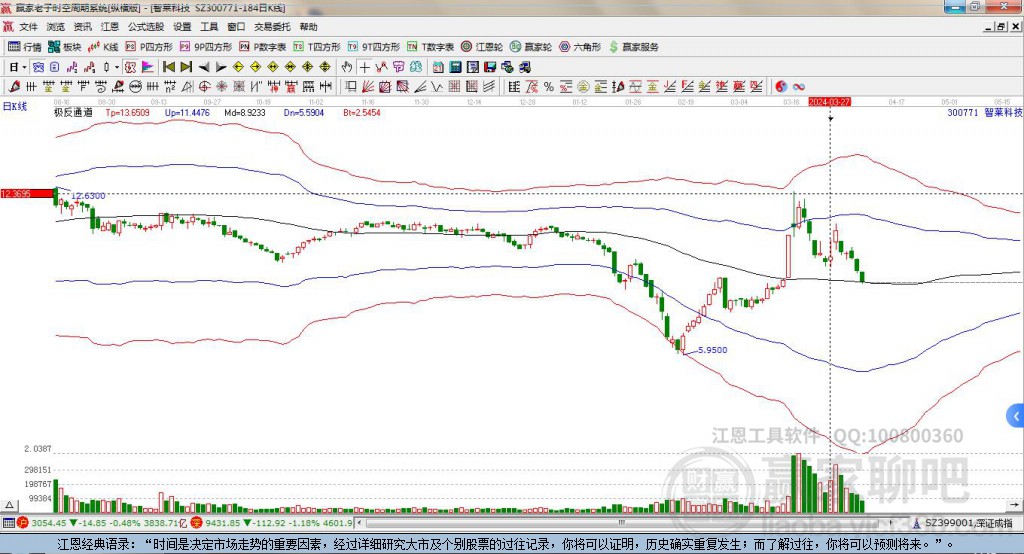Open the 窗口 menu
Screen dimensions: 1024x554
click(236, 27)
